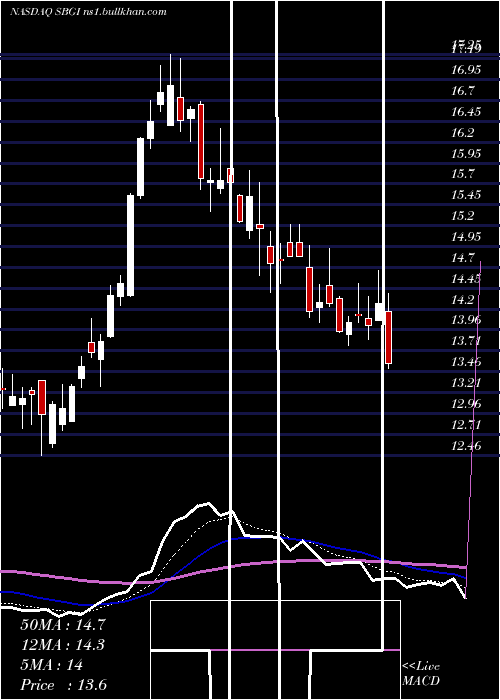This screenshot has height=700, width=500.
Task: Click the 12.46 price axis label
Action: click(466, 445)
